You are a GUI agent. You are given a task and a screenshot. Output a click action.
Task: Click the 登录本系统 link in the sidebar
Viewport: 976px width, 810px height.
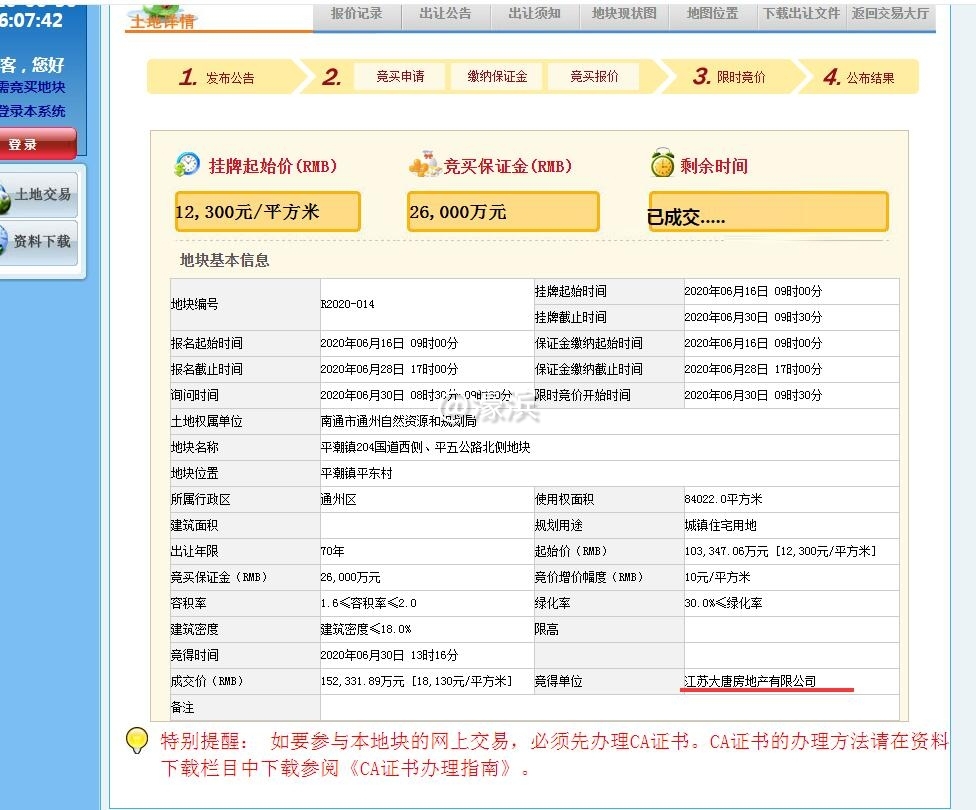[30, 110]
